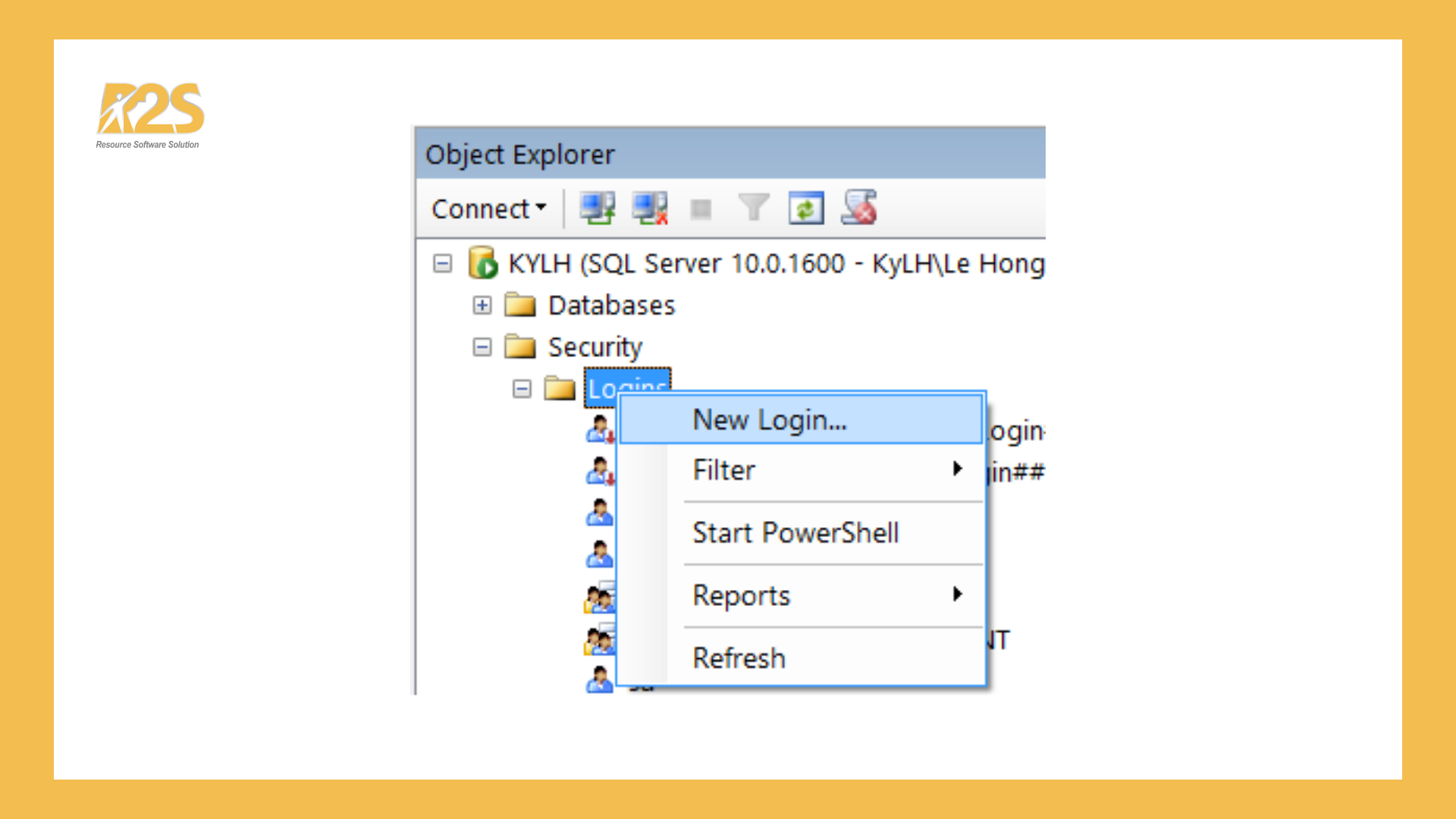Click the KYLH server database icon
Screen dimensions: 1456x819
tap(484, 264)
